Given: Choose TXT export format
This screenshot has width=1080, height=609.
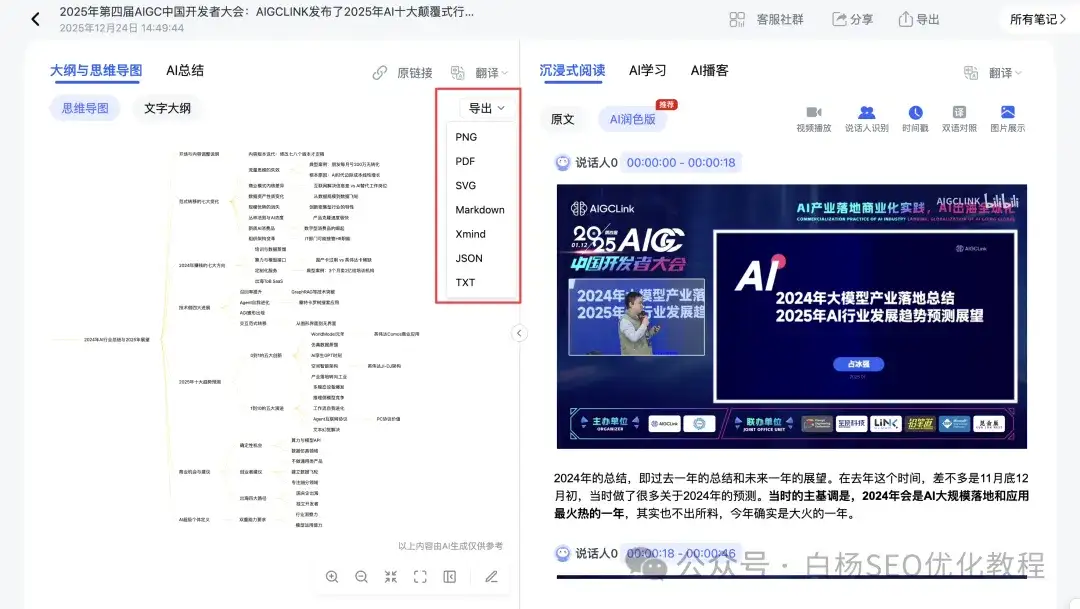Looking at the screenshot, I should (x=465, y=282).
